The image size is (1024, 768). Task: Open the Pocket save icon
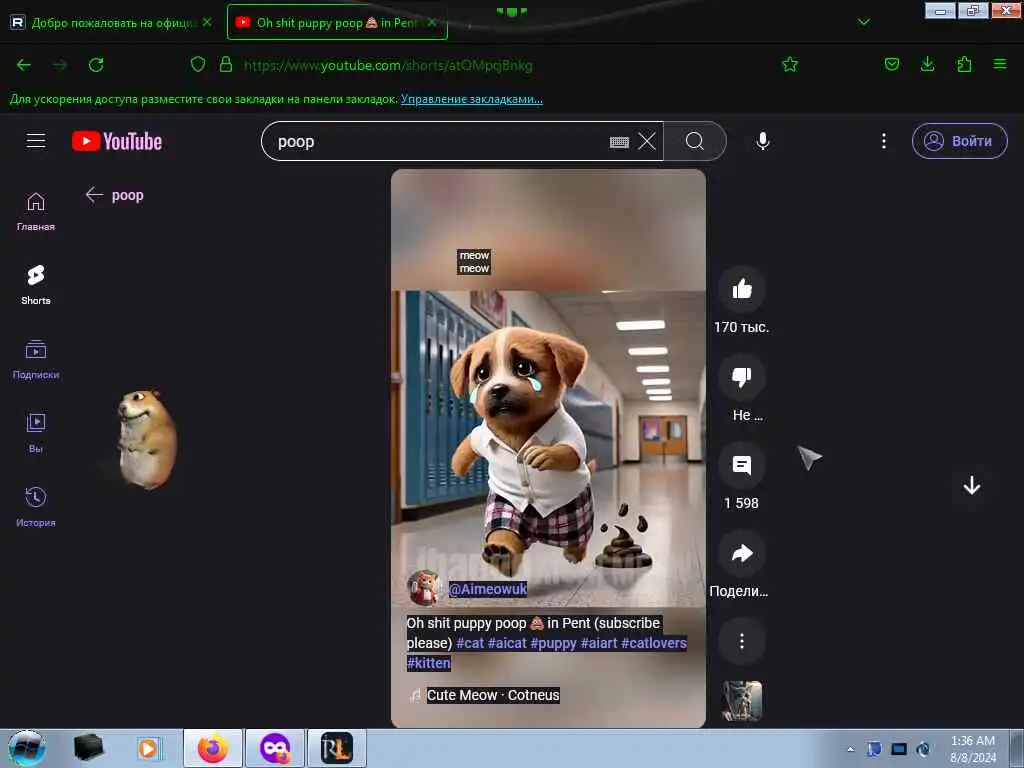[x=891, y=64]
